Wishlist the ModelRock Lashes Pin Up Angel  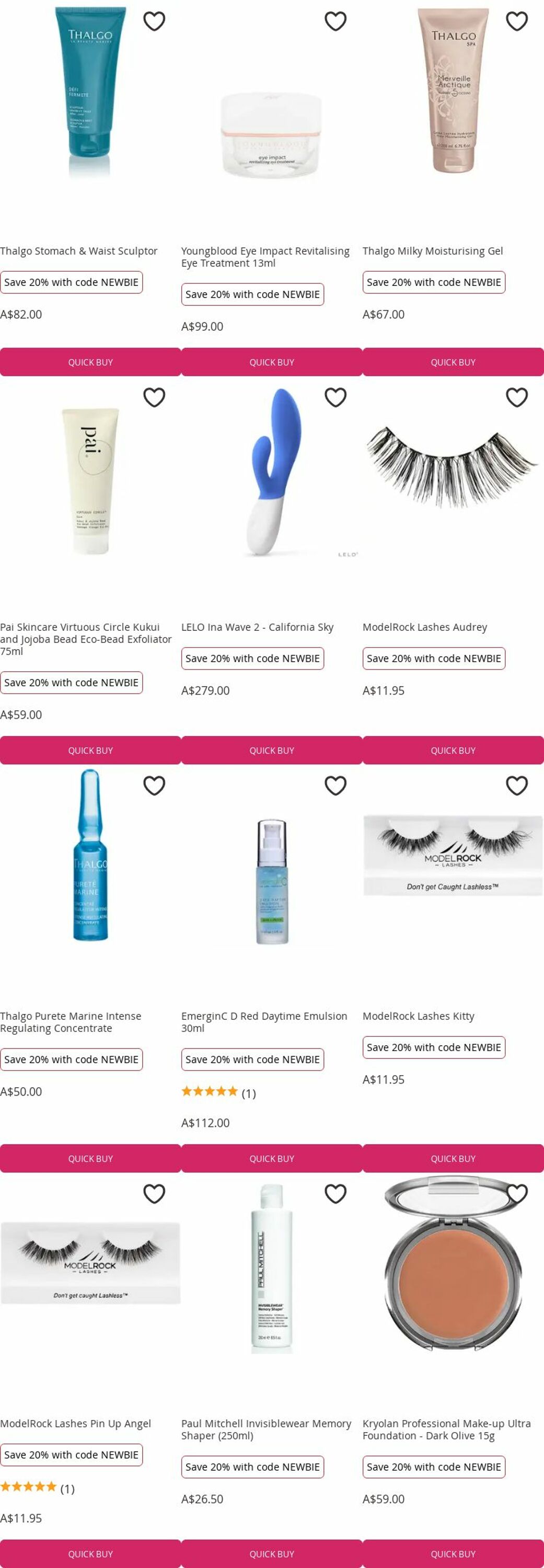tap(154, 1194)
